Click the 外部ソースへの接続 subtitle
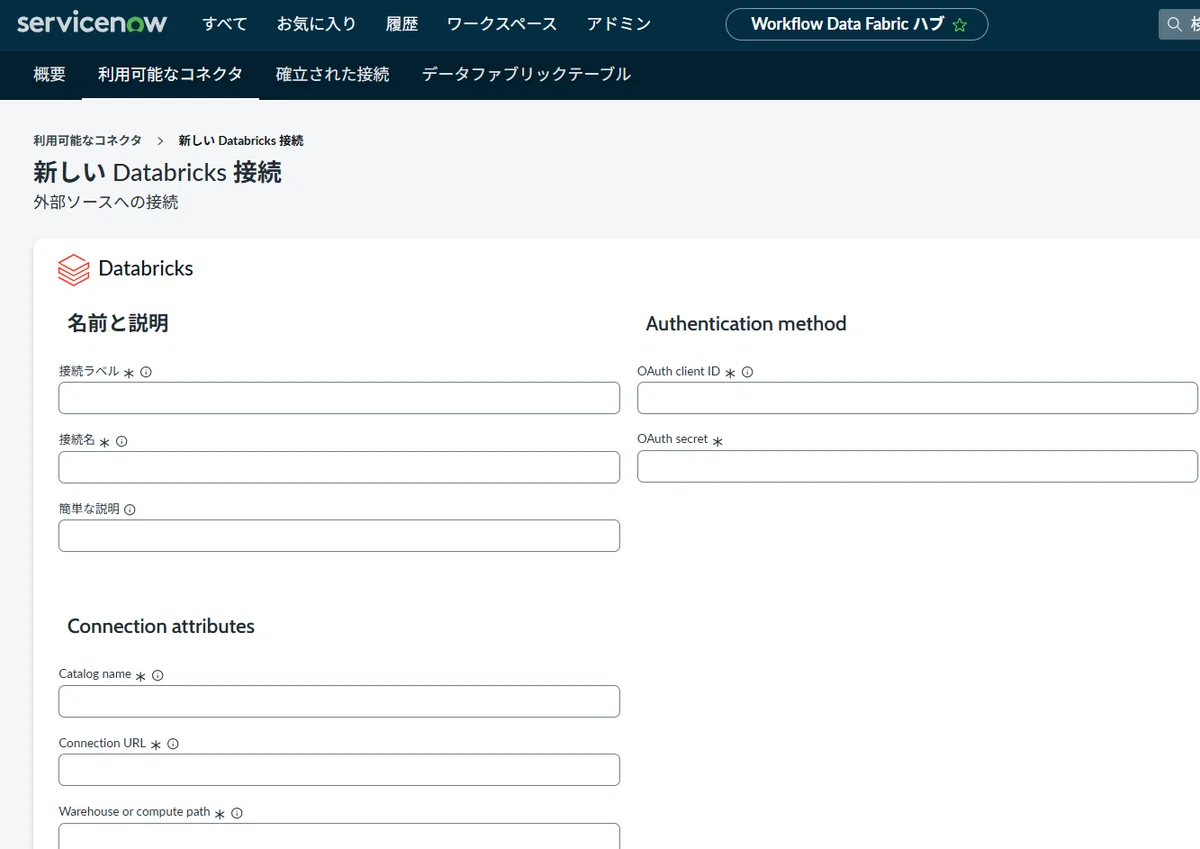The image size is (1200, 849). (106, 202)
